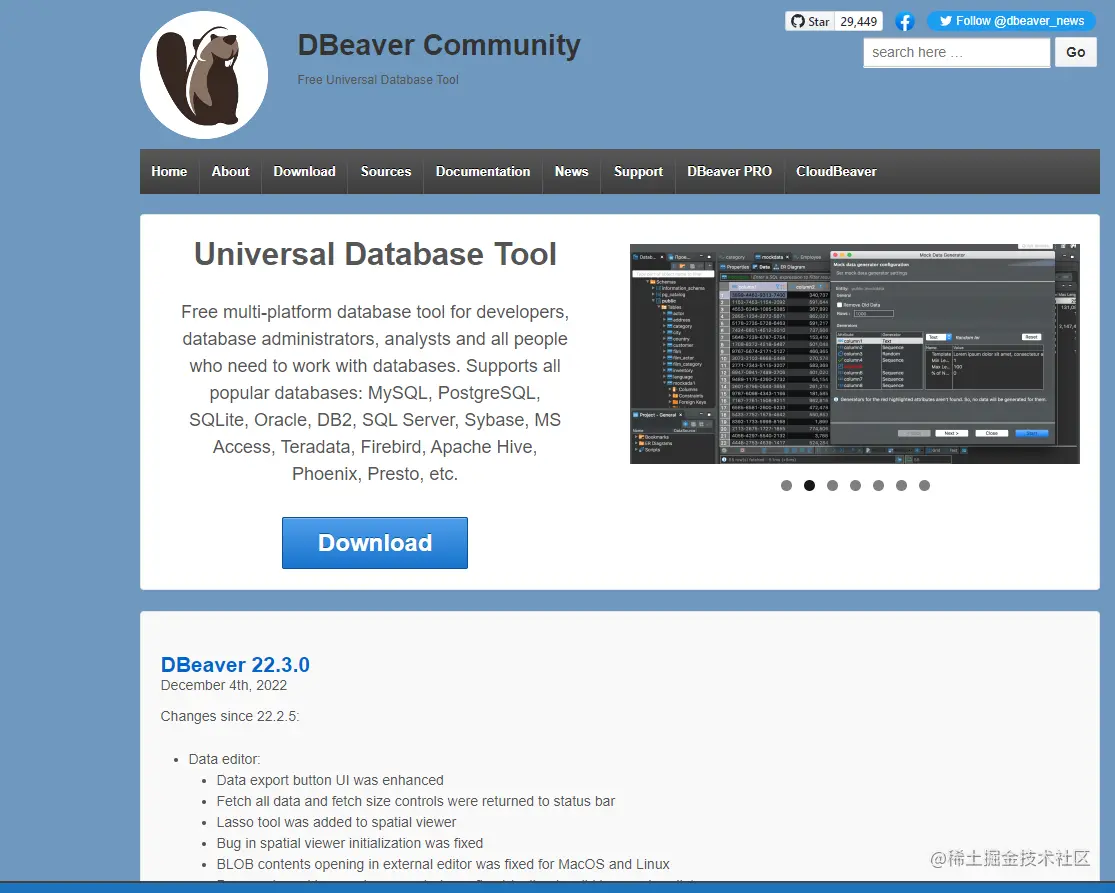
Task: Open the News menu item
Action: coord(572,171)
